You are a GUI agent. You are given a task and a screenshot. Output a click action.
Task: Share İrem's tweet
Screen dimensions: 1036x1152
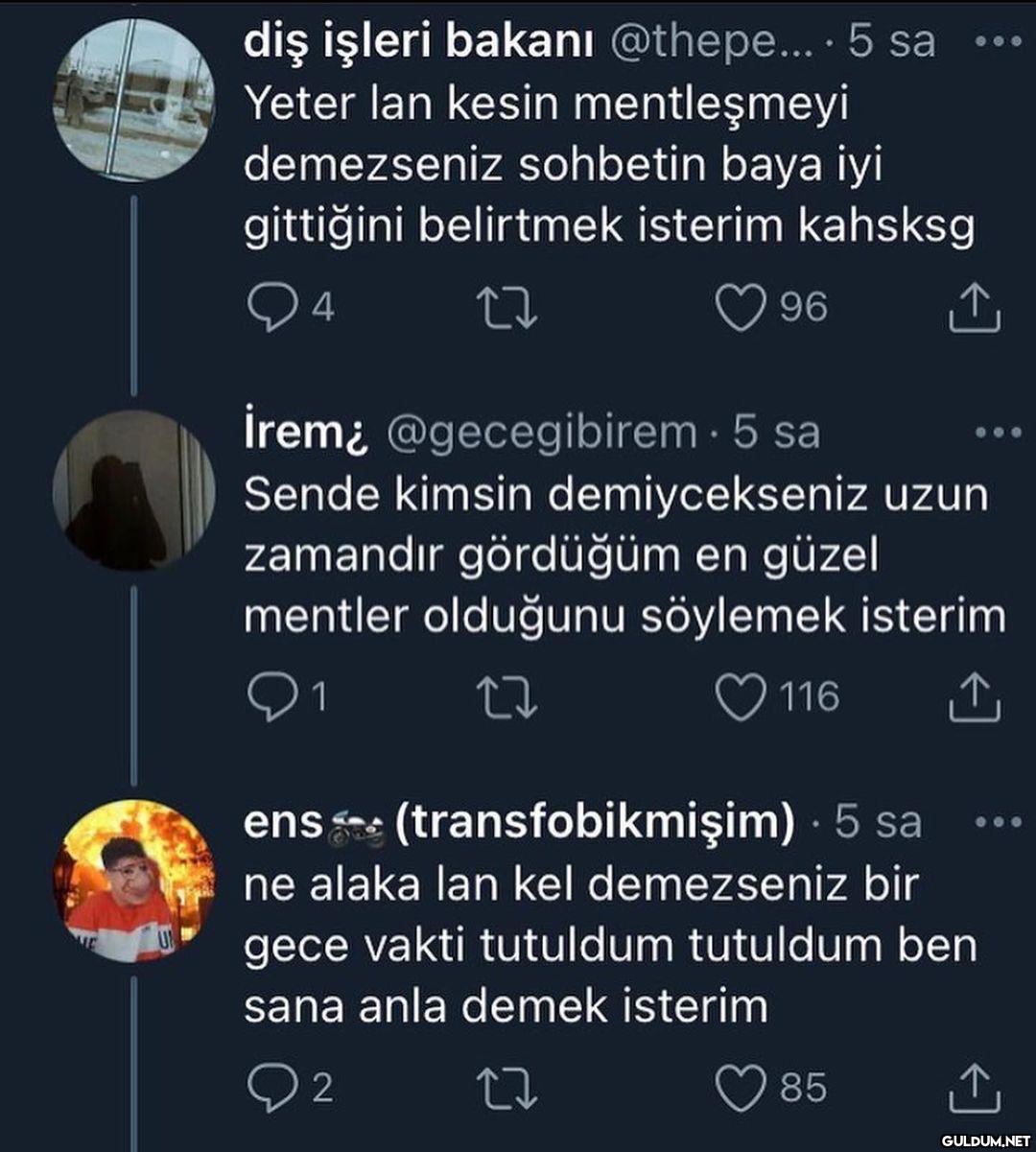(975, 697)
